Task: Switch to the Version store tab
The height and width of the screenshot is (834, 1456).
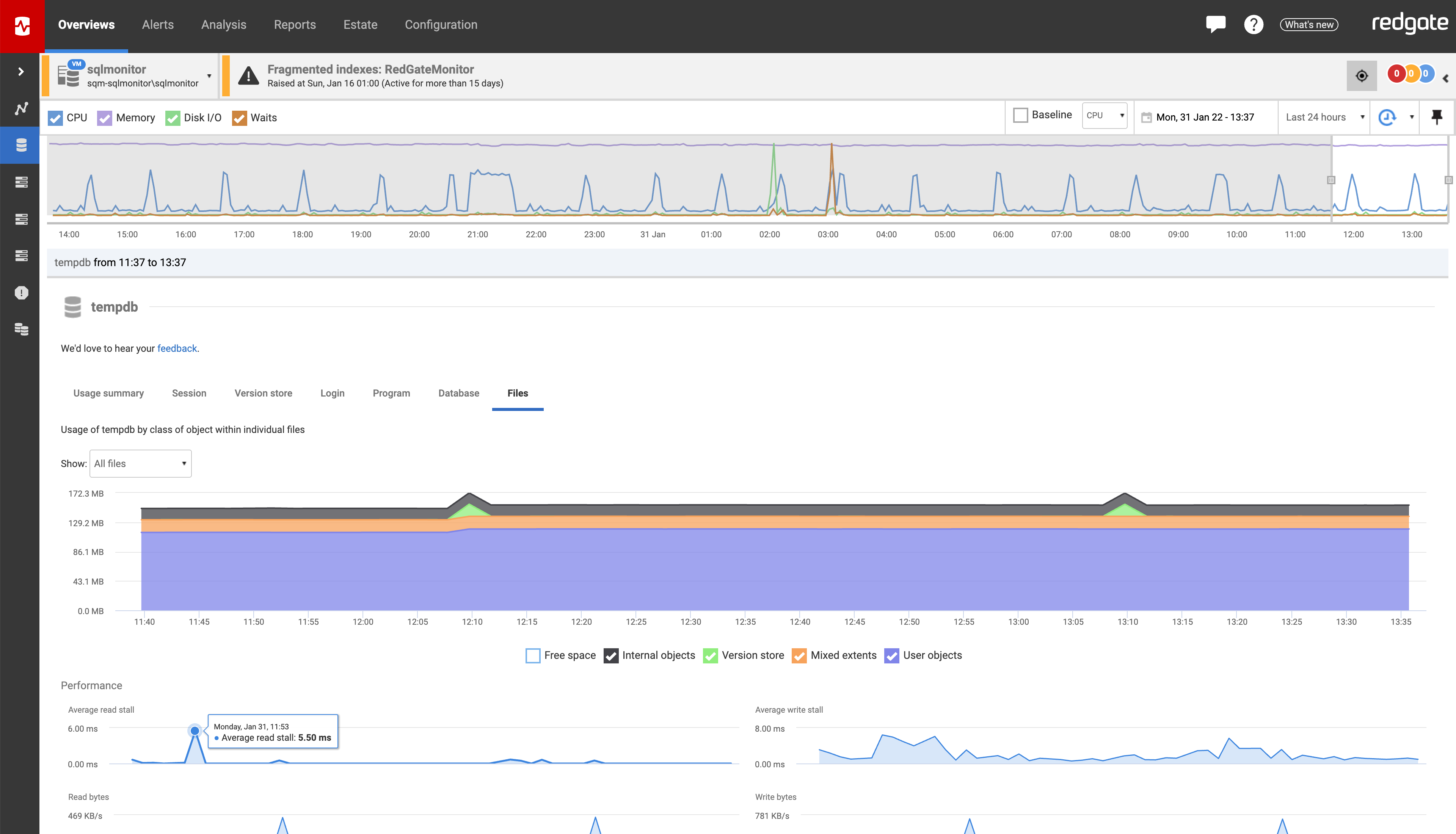Action: pyautogui.click(x=263, y=393)
